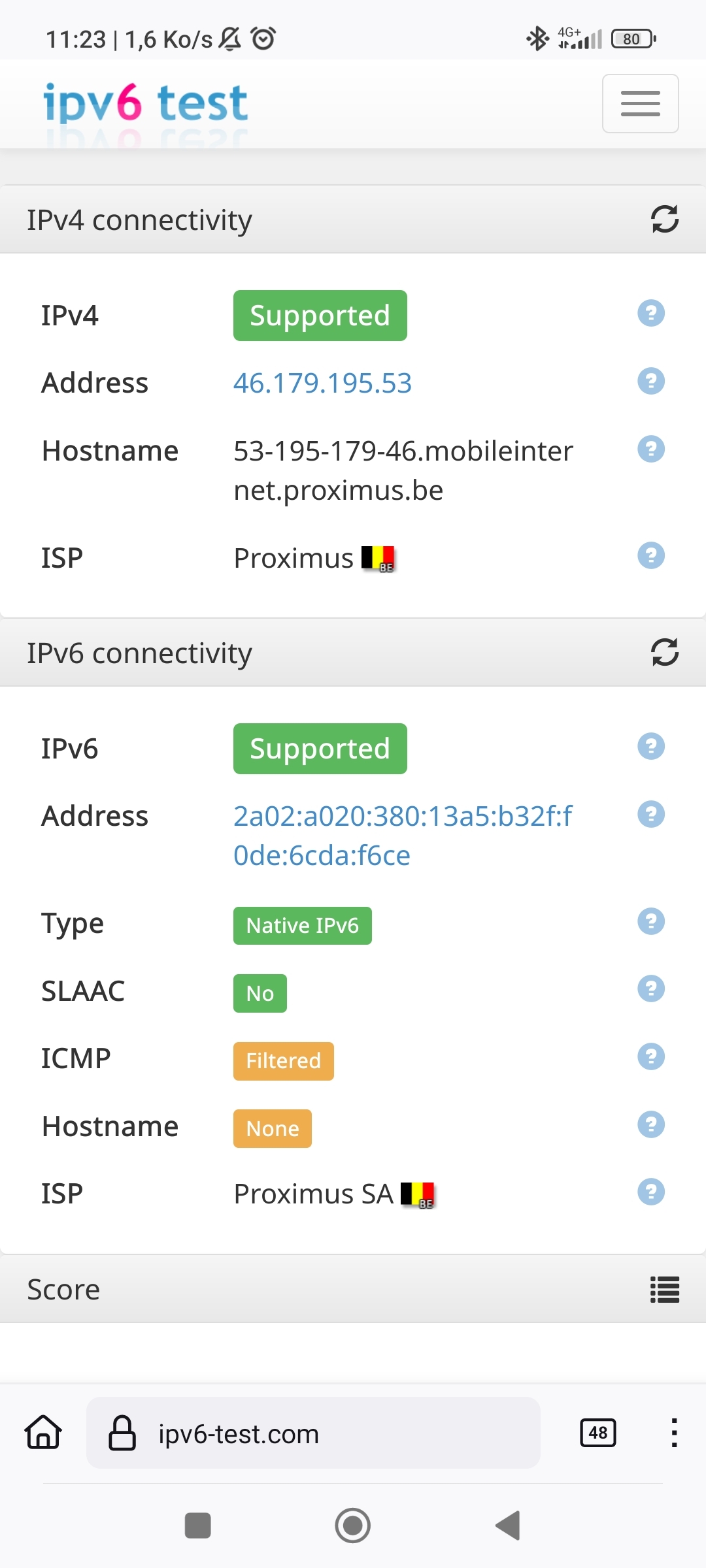Click the Native IPv6 badge
Viewport: 706px width, 1568px height.
pos(302,926)
